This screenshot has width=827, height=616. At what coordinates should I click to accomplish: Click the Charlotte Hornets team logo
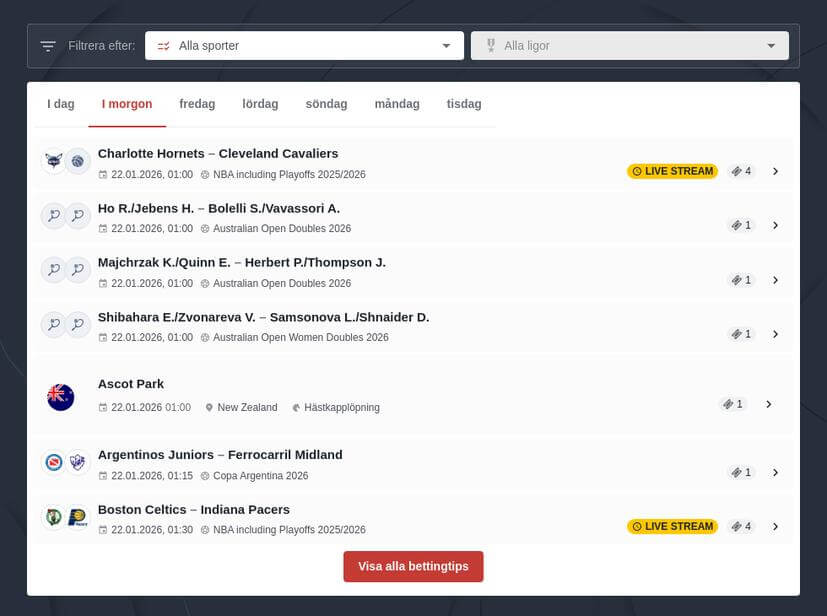pos(53,161)
